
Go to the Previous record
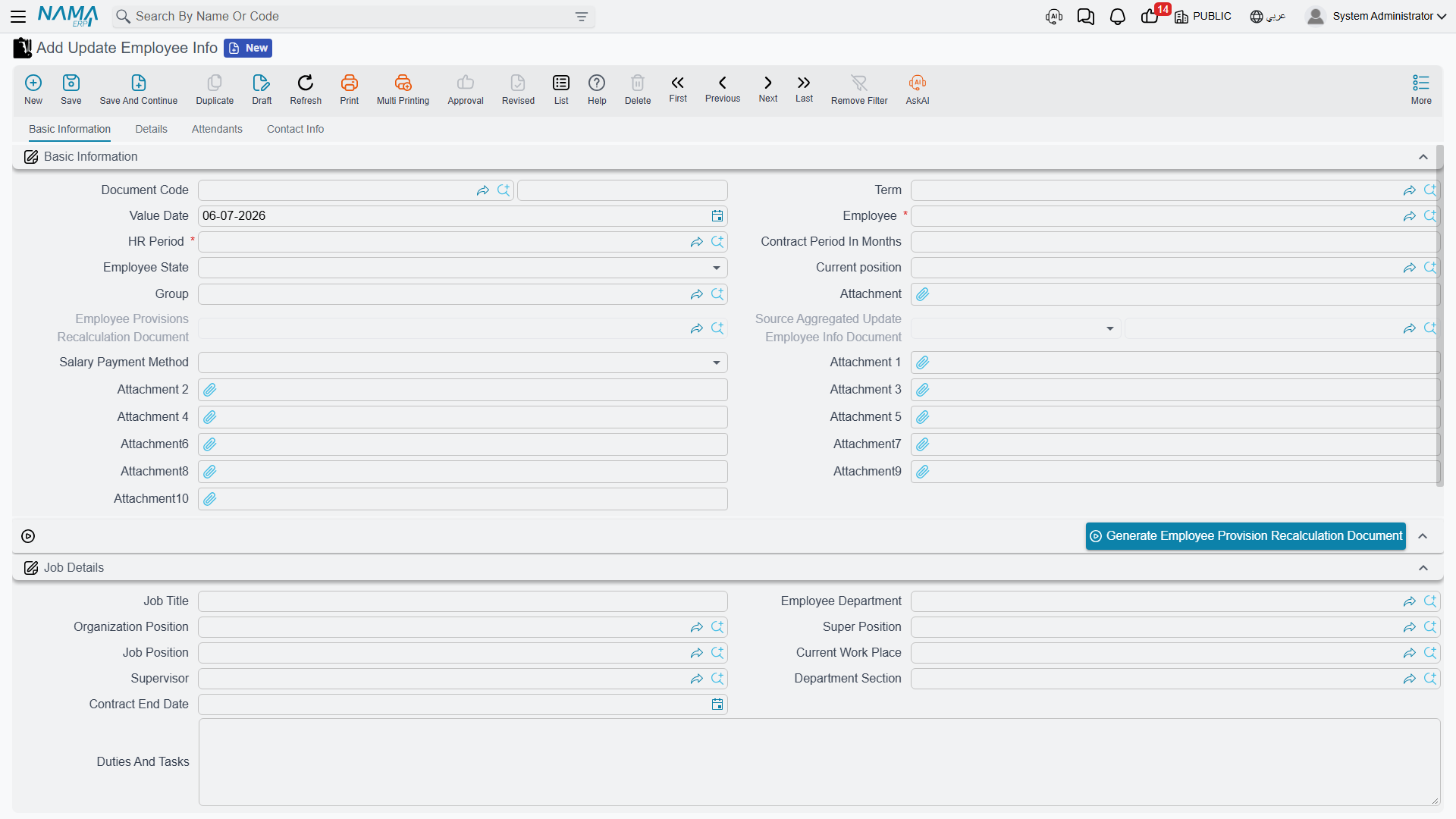pos(723,89)
